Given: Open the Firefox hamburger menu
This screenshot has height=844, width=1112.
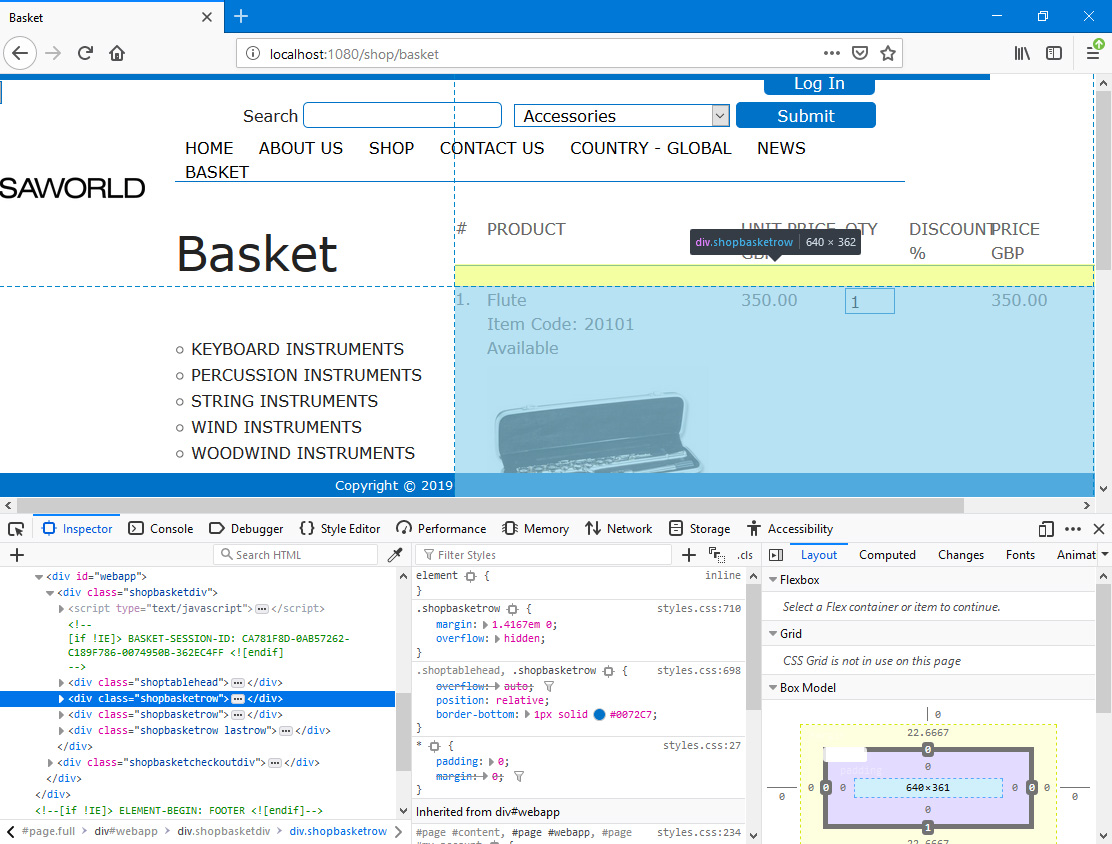Looking at the screenshot, I should click(1093, 53).
